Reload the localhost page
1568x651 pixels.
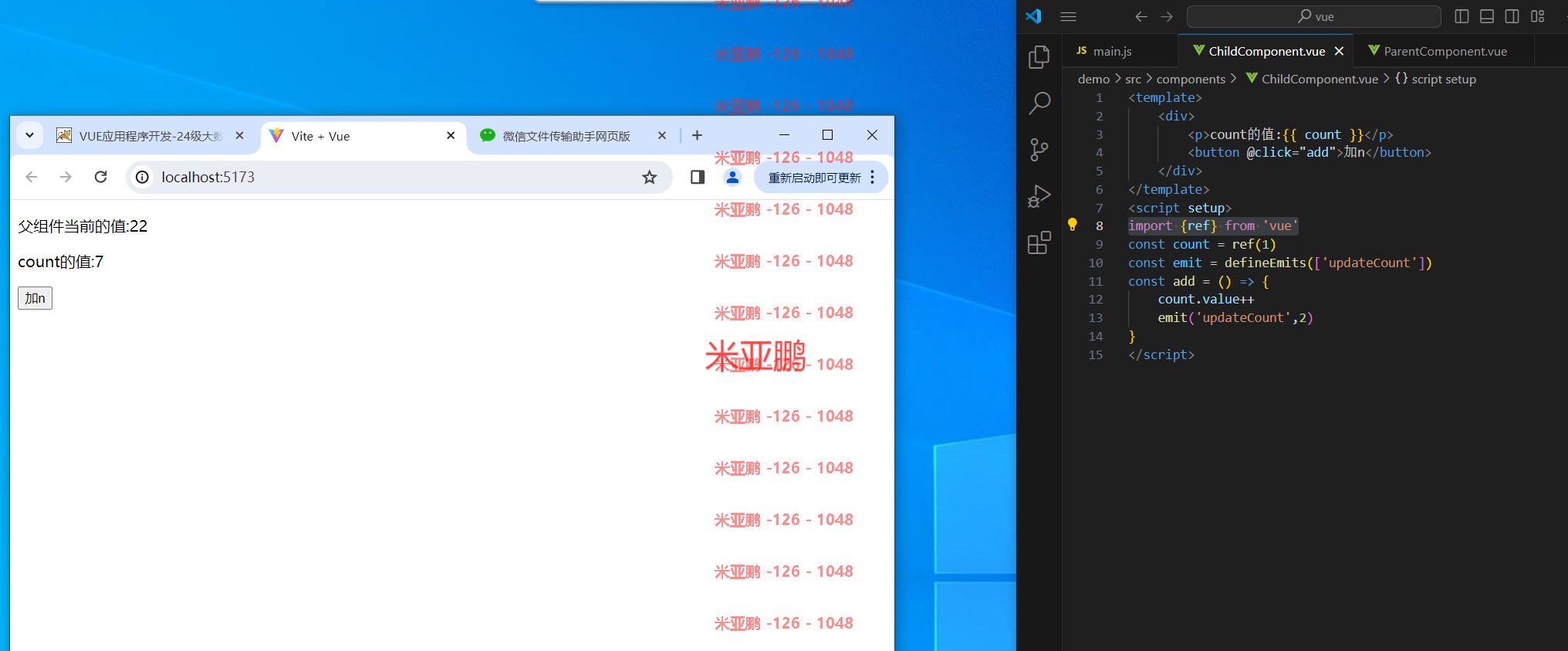[100, 177]
